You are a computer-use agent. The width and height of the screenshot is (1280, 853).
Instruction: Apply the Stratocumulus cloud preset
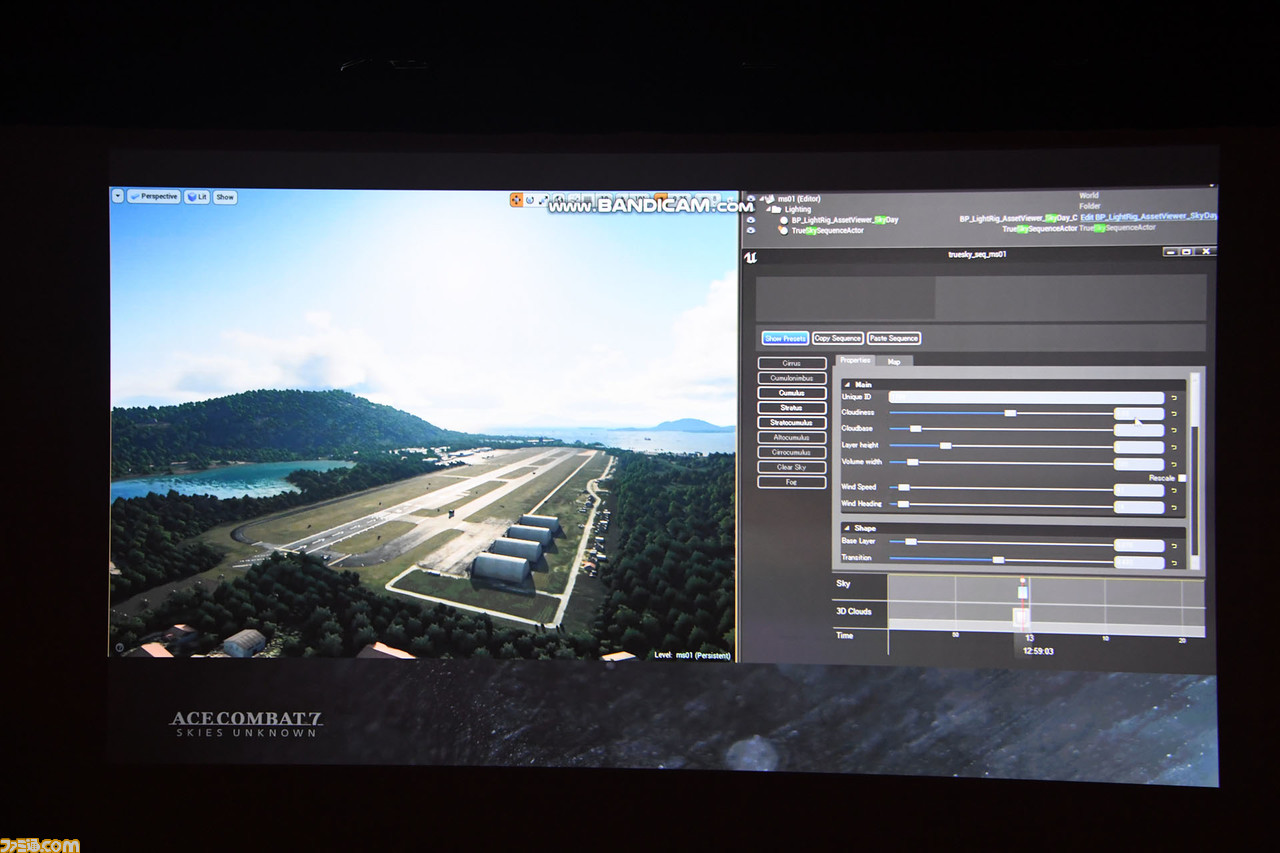click(792, 423)
